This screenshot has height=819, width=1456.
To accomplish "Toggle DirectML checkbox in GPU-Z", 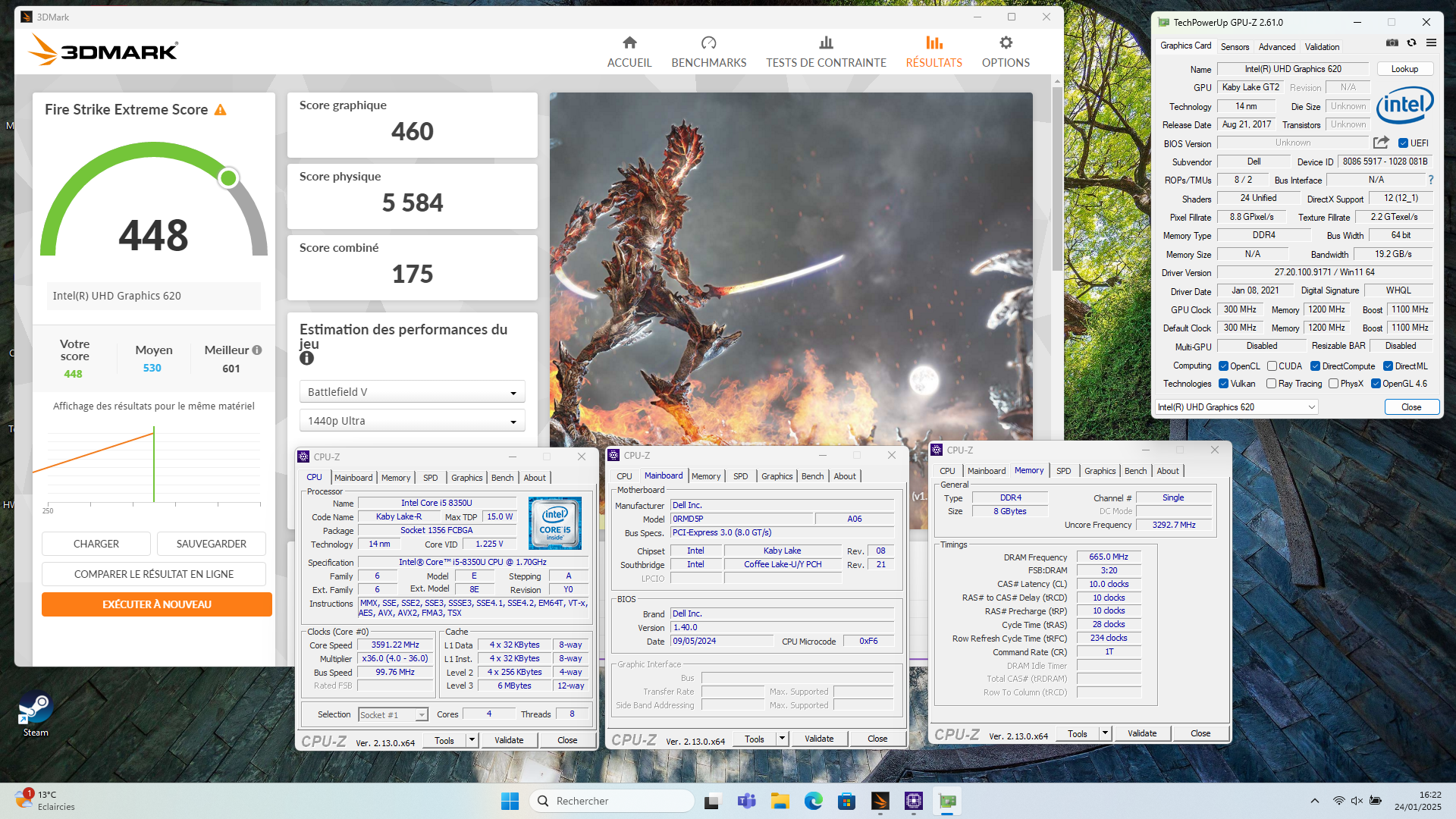I will pyautogui.click(x=1388, y=366).
